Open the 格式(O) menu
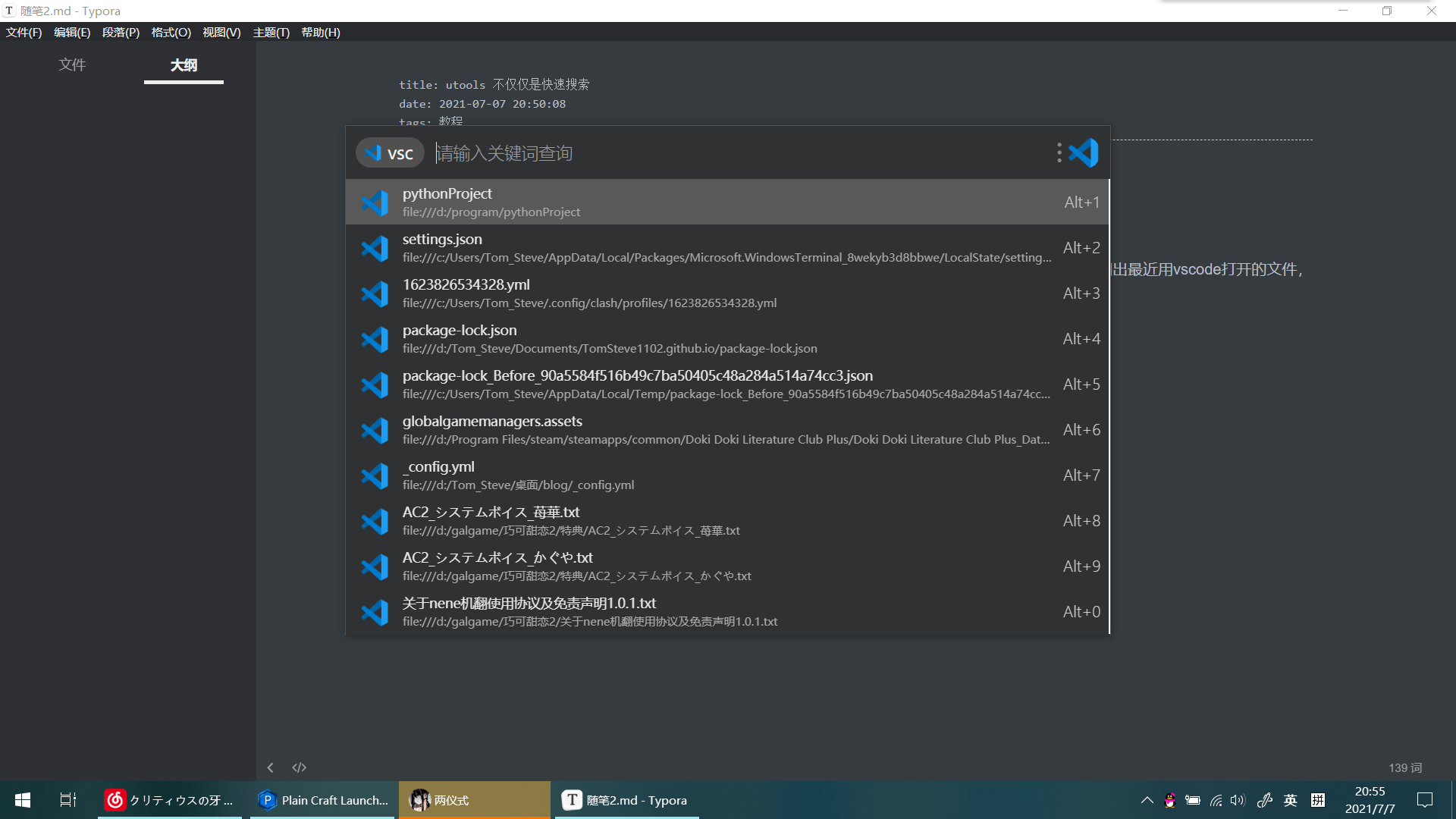 pos(171,33)
